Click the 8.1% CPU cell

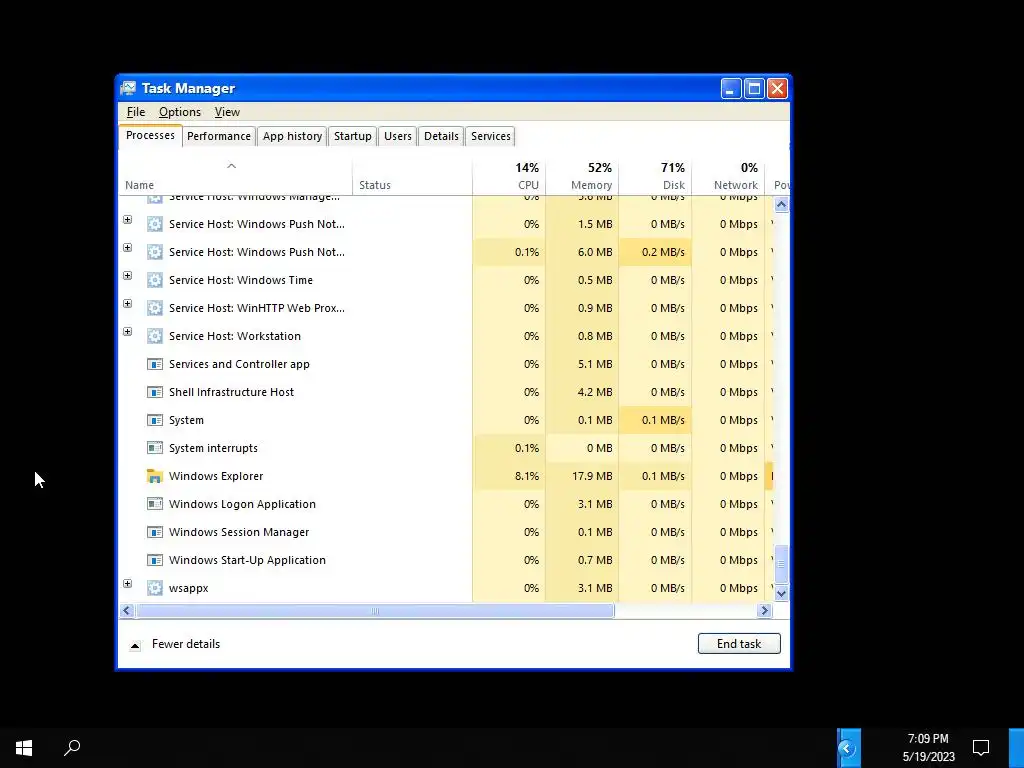[x=509, y=476]
